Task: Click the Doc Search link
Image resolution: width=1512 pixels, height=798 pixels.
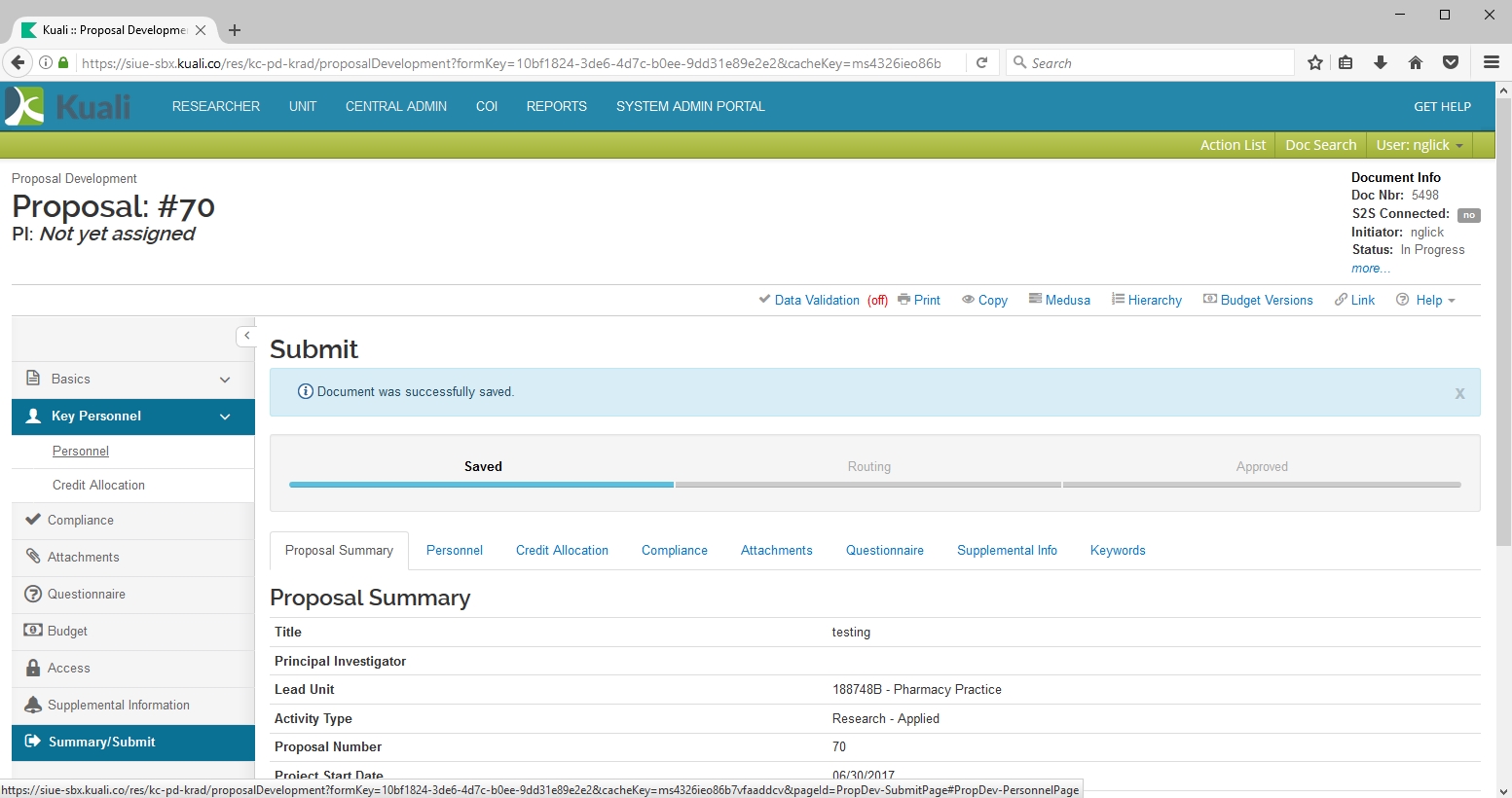Action: (1320, 145)
